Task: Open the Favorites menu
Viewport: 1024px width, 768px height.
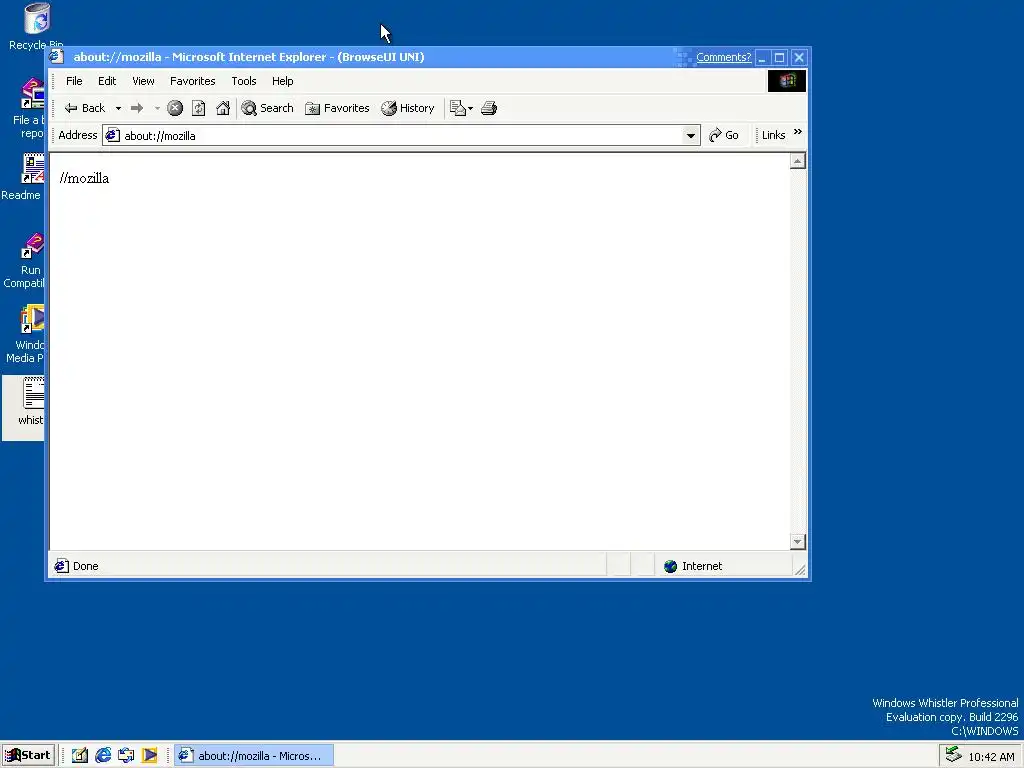Action: pyautogui.click(x=193, y=81)
